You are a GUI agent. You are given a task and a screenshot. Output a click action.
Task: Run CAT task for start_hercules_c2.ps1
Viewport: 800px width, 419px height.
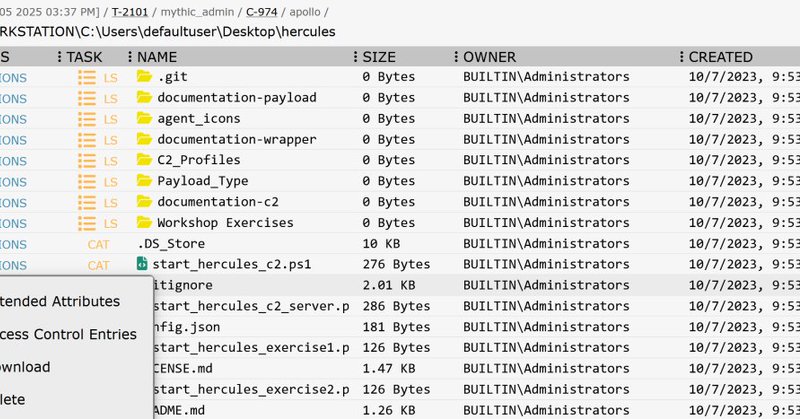[x=98, y=266]
